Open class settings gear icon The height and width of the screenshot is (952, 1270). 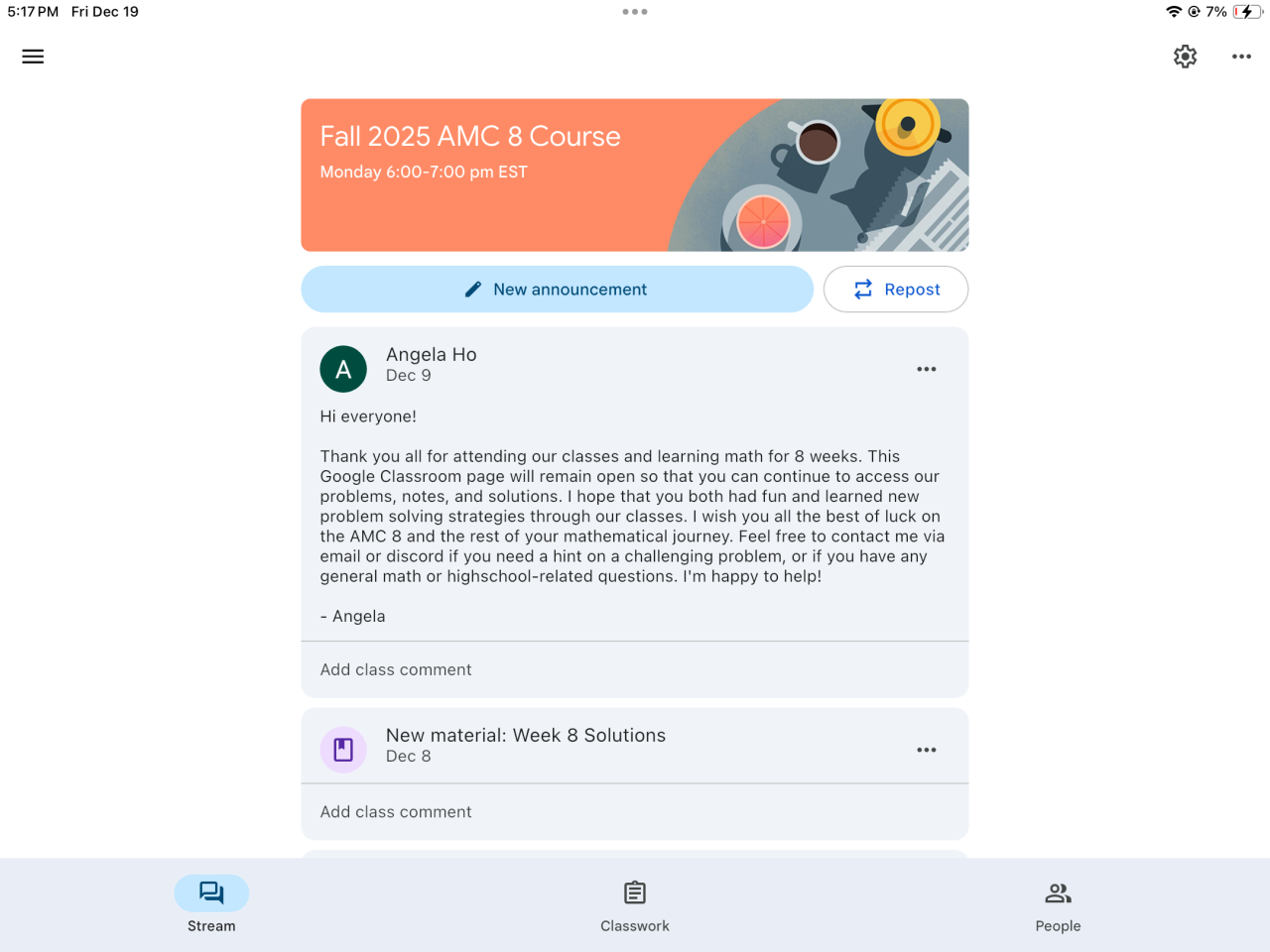(x=1185, y=57)
